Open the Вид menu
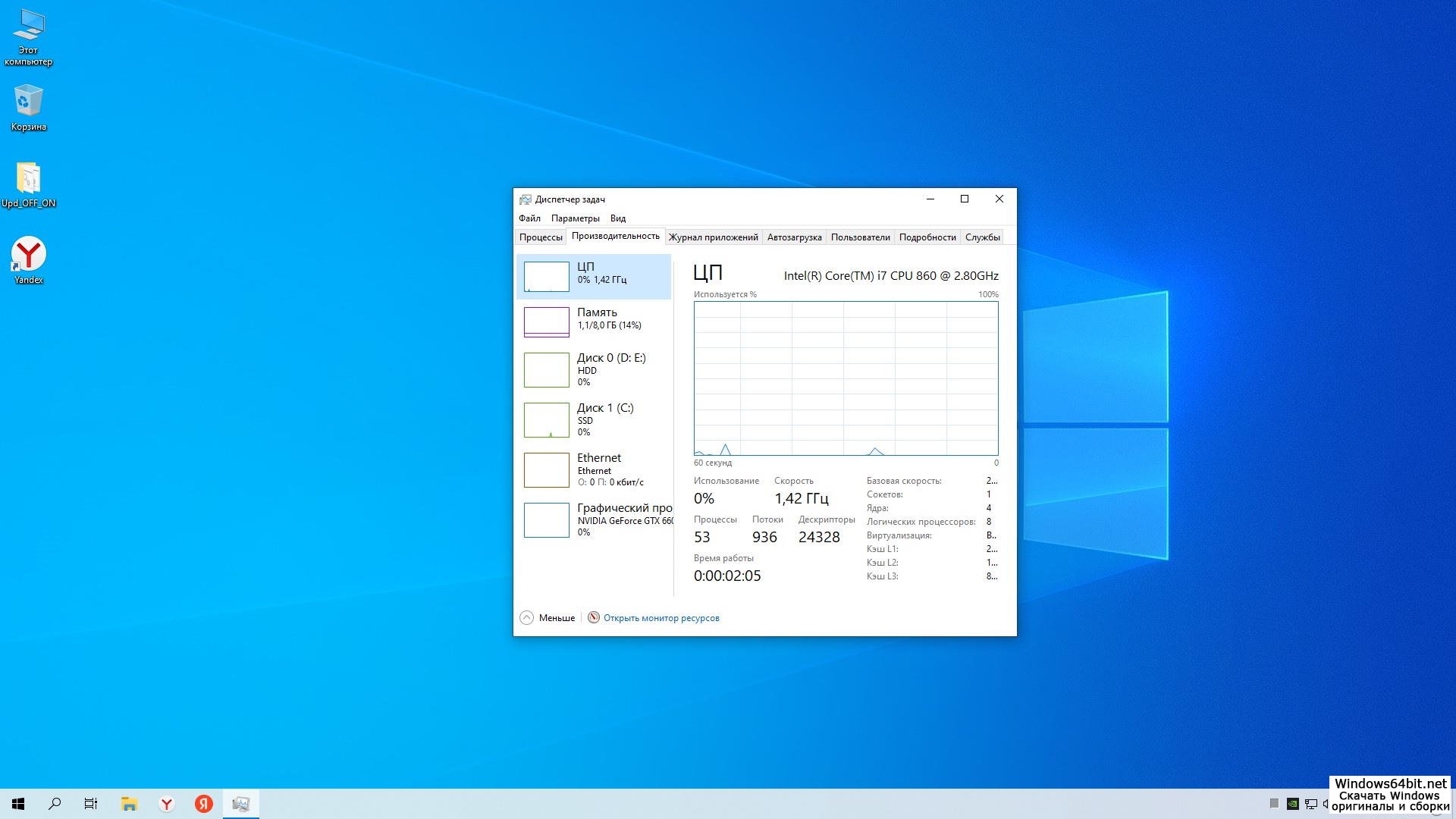 618,218
